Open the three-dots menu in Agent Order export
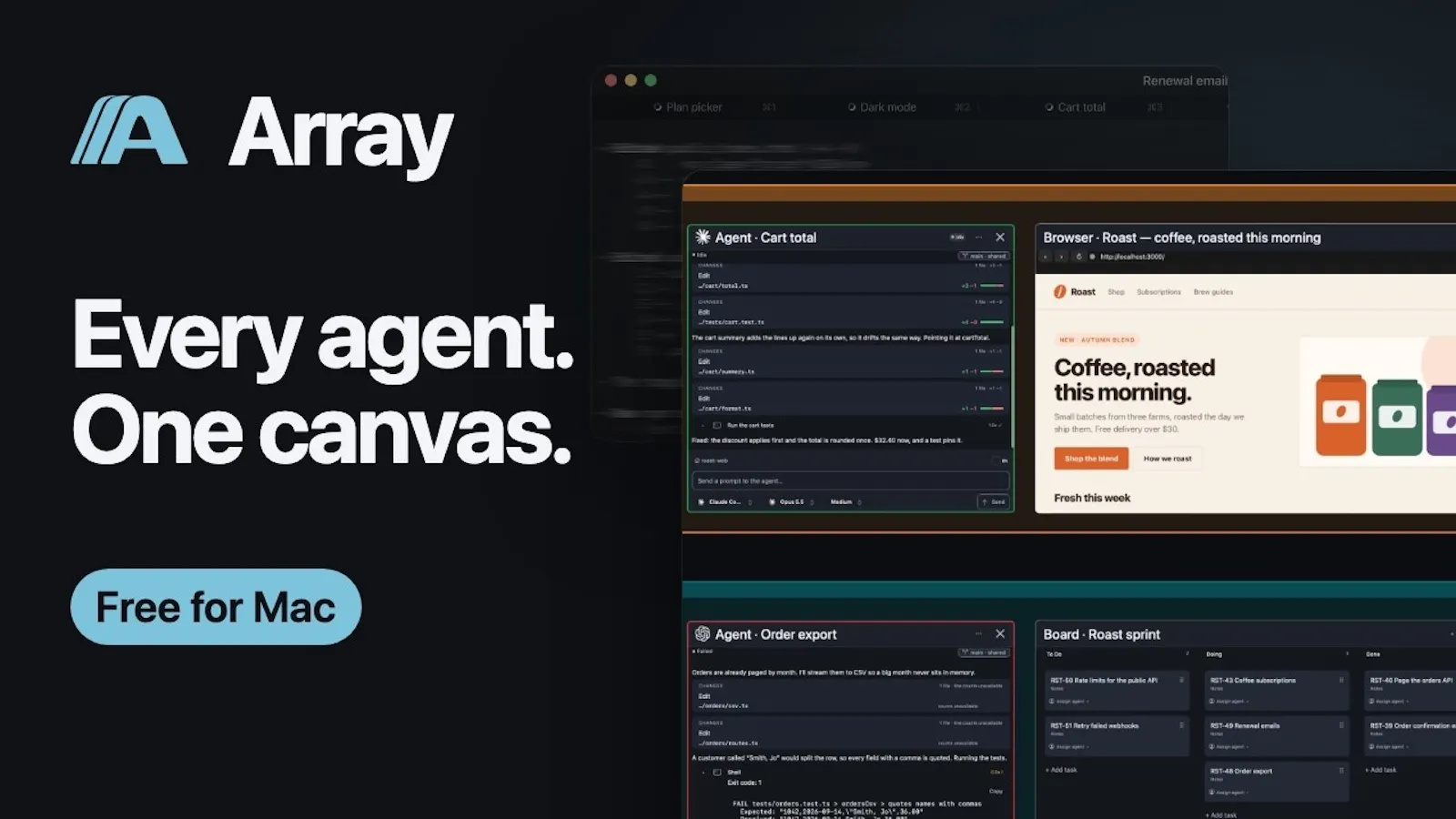1456x819 pixels. [x=978, y=633]
